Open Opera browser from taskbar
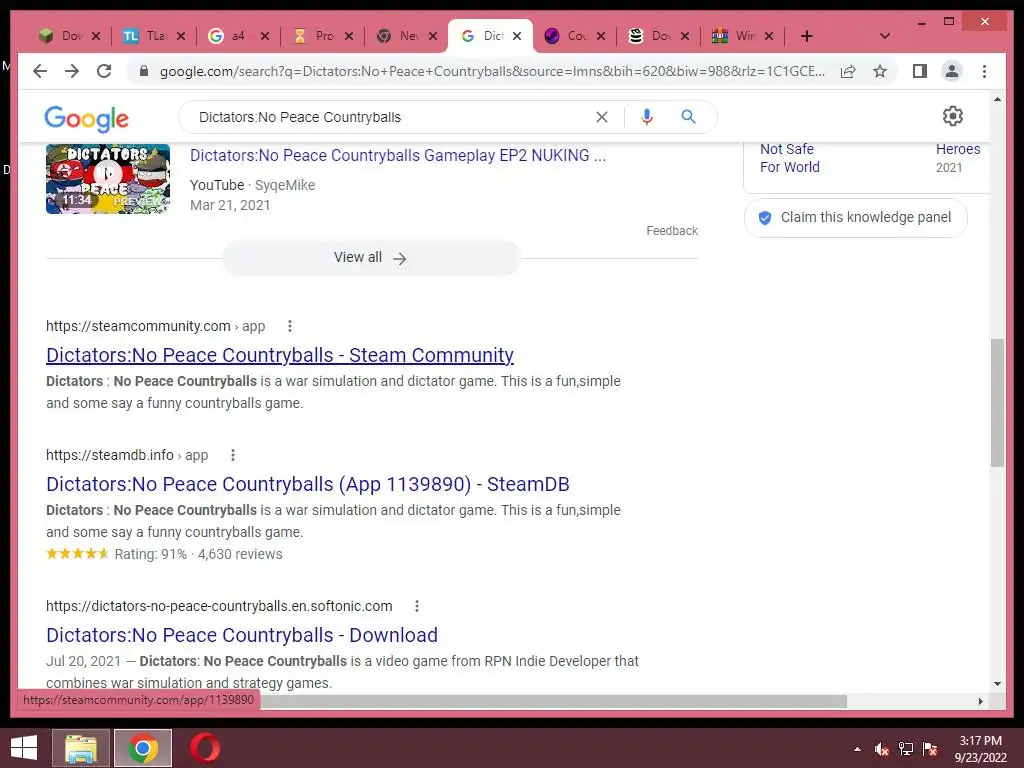Screen dimensions: 1024x768 pos(204,748)
